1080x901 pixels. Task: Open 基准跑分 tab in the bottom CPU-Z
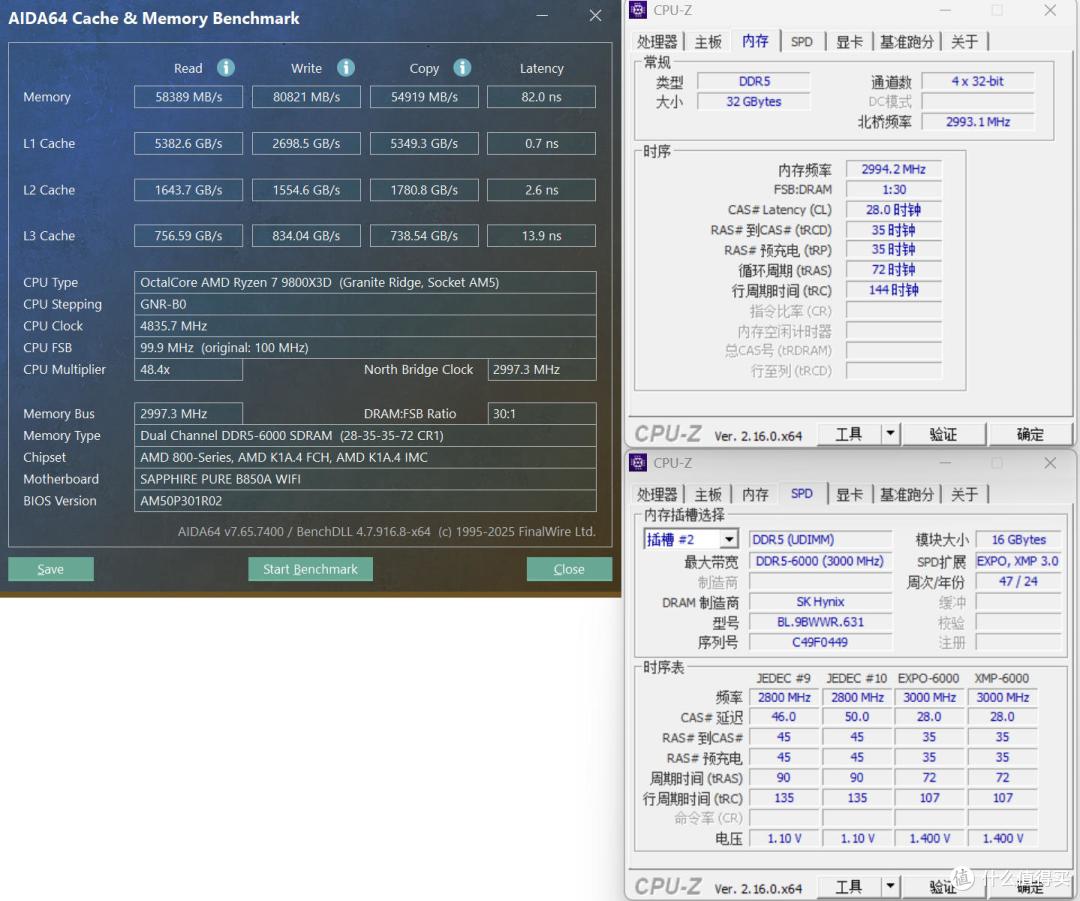point(907,494)
